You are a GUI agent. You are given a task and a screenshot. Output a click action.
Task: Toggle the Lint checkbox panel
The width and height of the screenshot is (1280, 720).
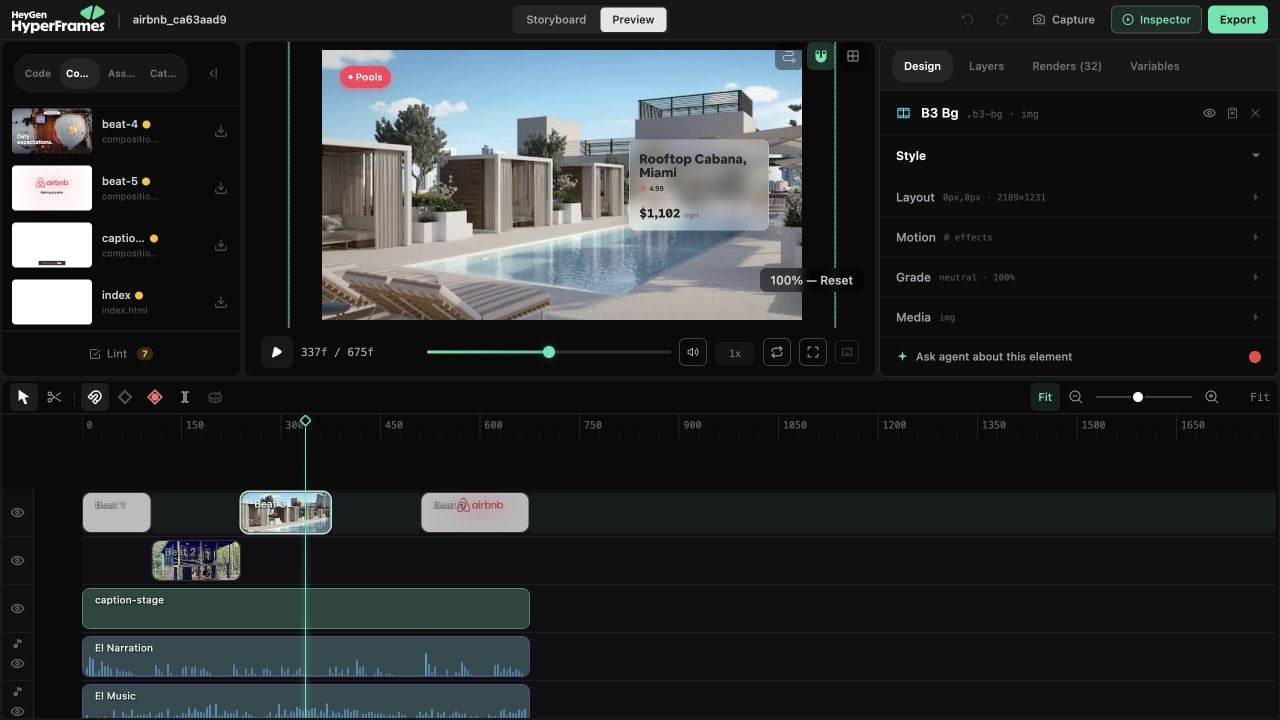(x=120, y=353)
